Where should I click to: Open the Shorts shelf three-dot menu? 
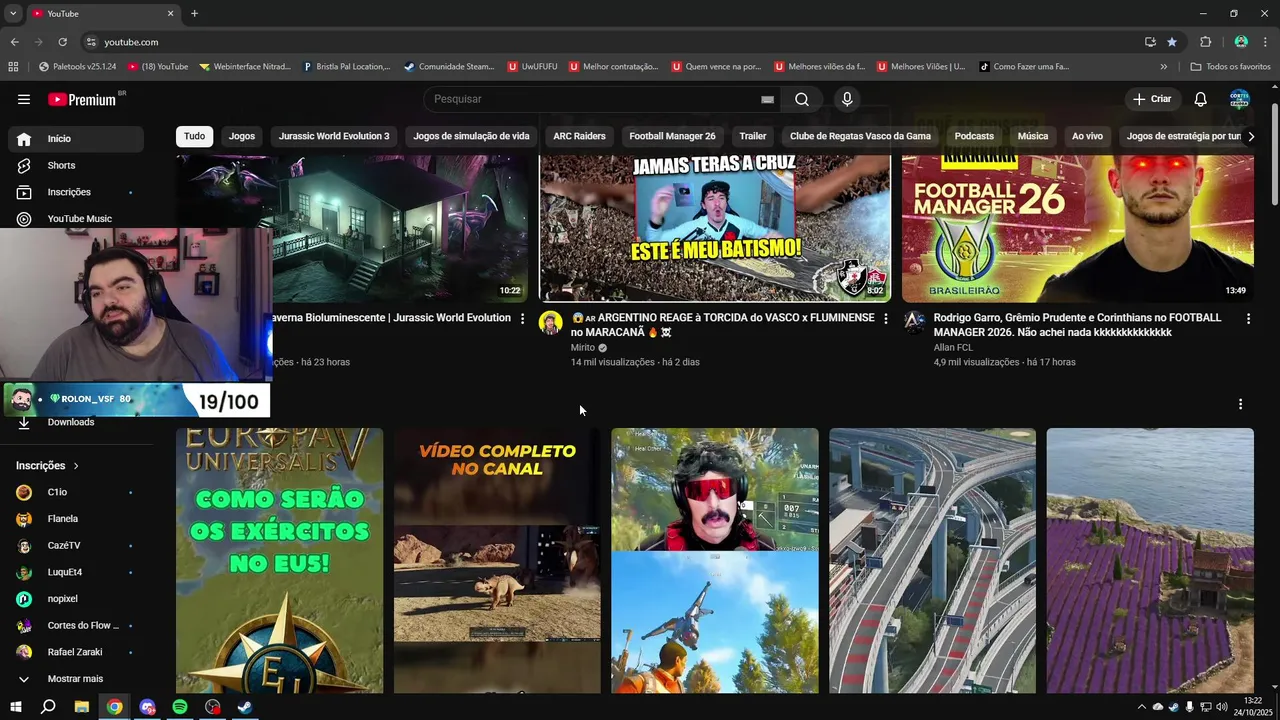pos(1240,404)
